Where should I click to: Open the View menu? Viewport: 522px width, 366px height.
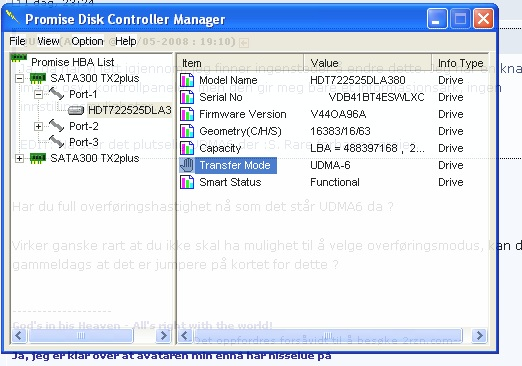pos(48,41)
